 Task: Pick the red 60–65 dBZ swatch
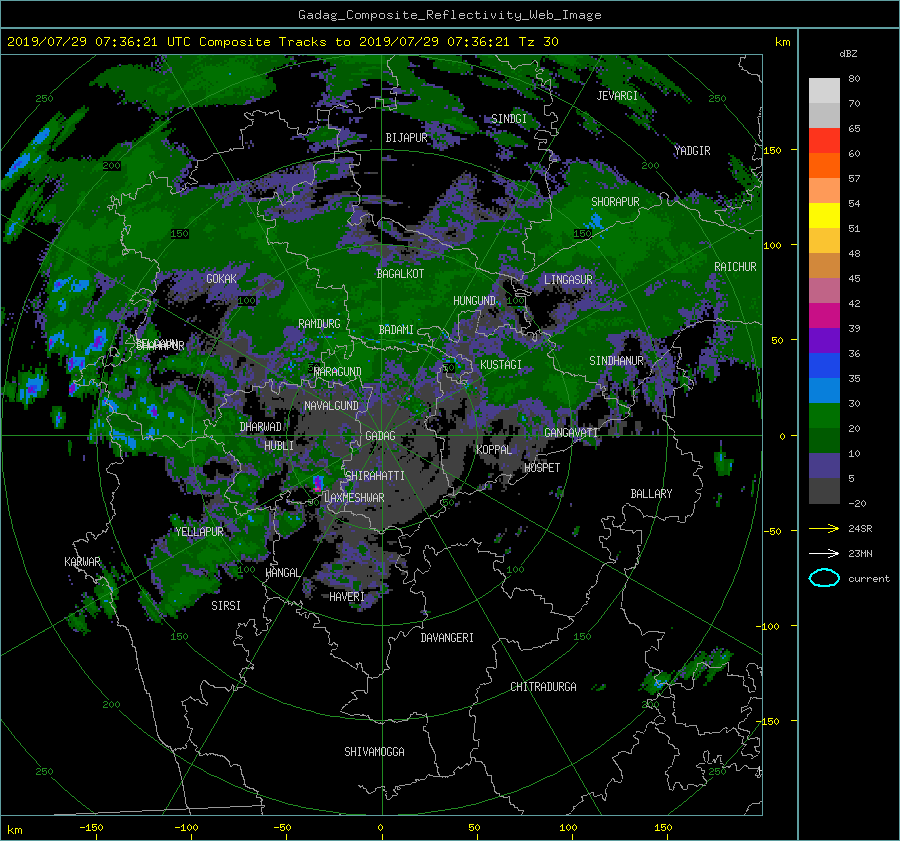coord(824,141)
